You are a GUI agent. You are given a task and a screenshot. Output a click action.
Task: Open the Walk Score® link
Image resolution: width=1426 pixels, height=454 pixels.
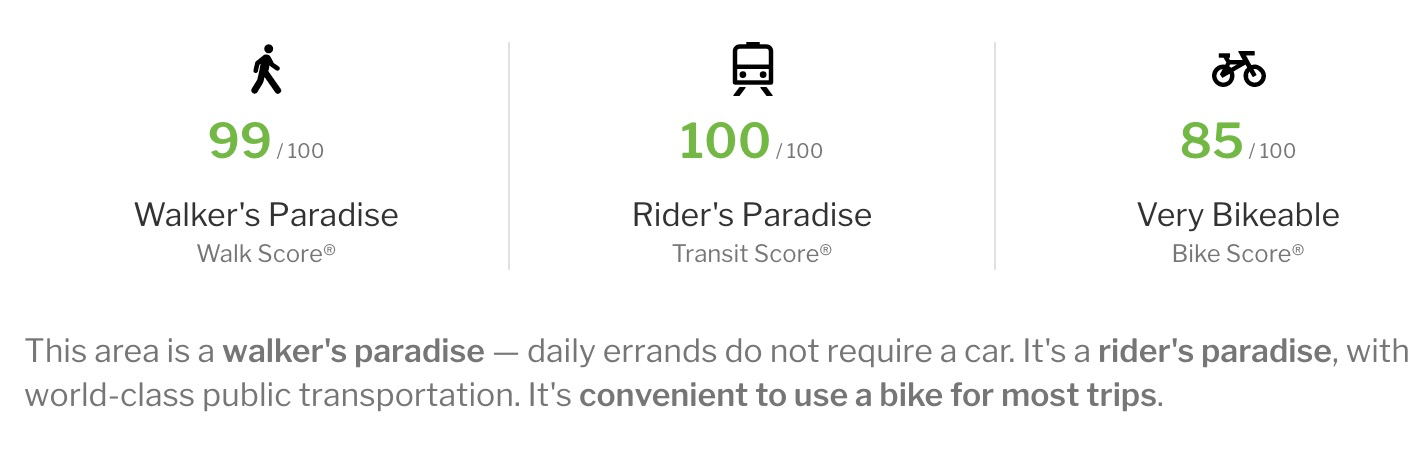click(x=266, y=253)
